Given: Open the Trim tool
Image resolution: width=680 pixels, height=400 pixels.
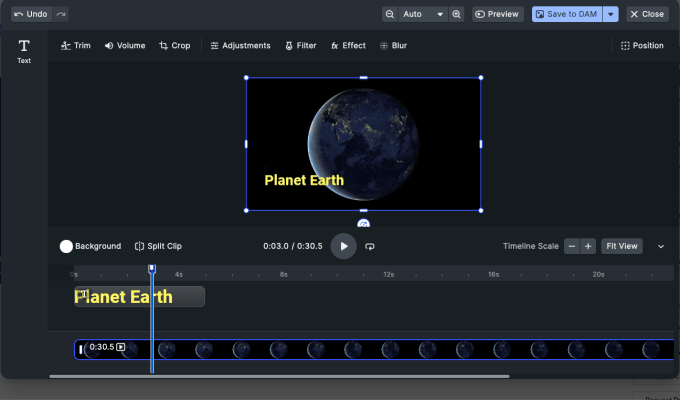Looking at the screenshot, I should coord(75,46).
